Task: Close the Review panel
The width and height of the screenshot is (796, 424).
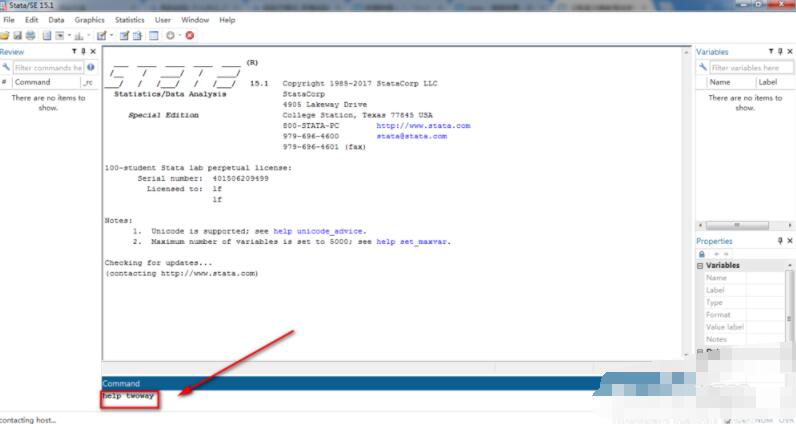Action: [x=93, y=51]
